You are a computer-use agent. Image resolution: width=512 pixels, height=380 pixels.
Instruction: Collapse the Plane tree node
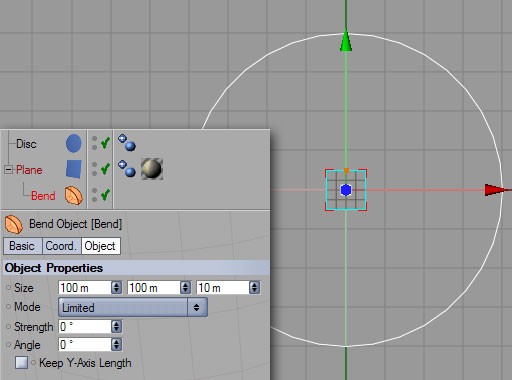pos(8,169)
